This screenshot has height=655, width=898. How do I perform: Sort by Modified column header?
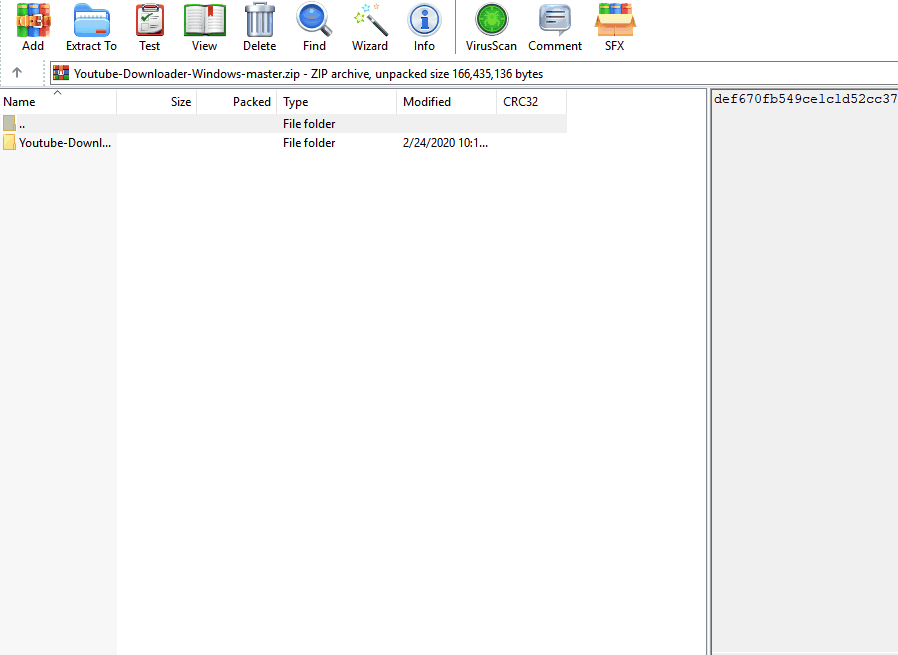447,102
